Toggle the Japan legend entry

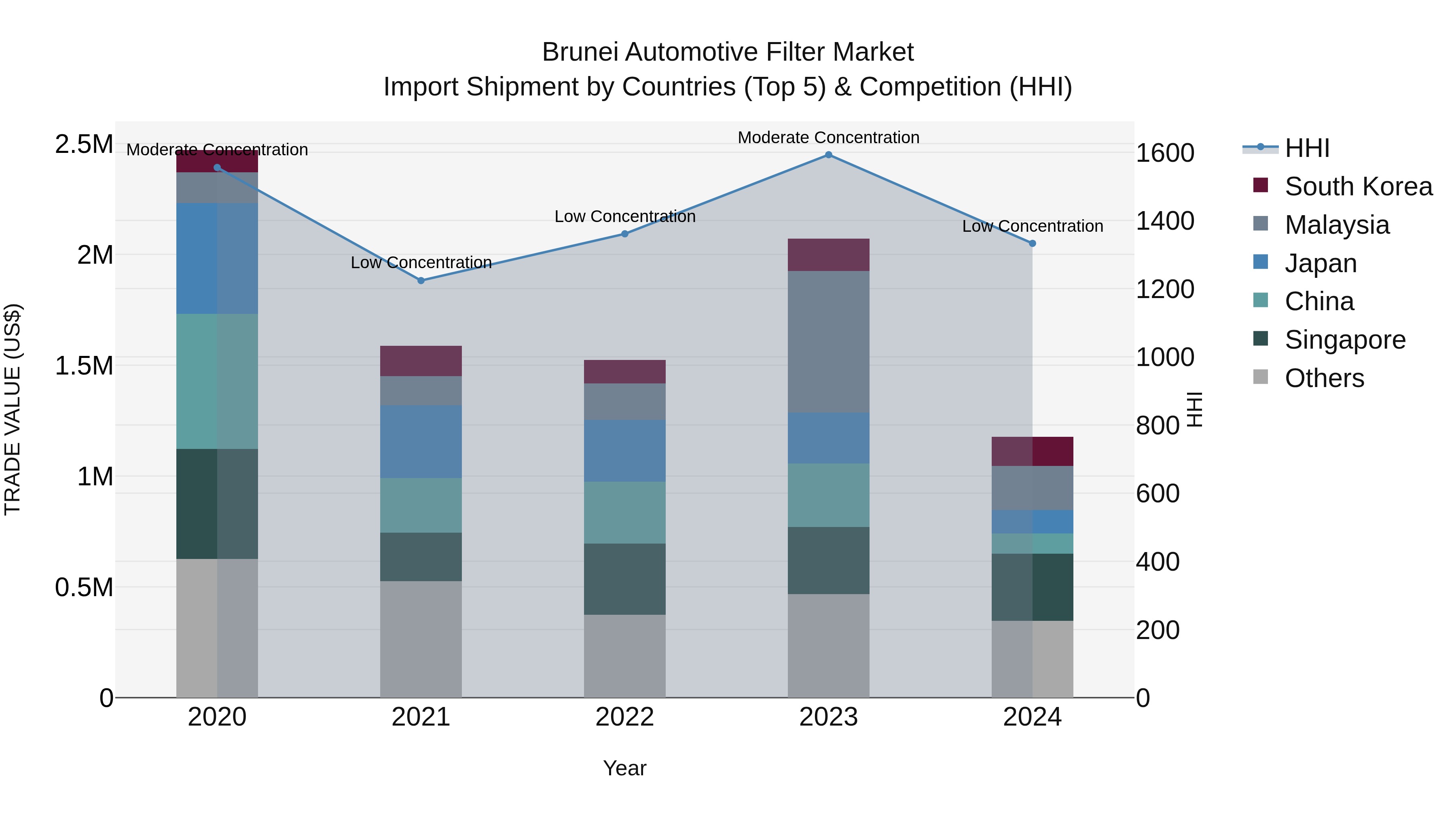click(x=1304, y=263)
